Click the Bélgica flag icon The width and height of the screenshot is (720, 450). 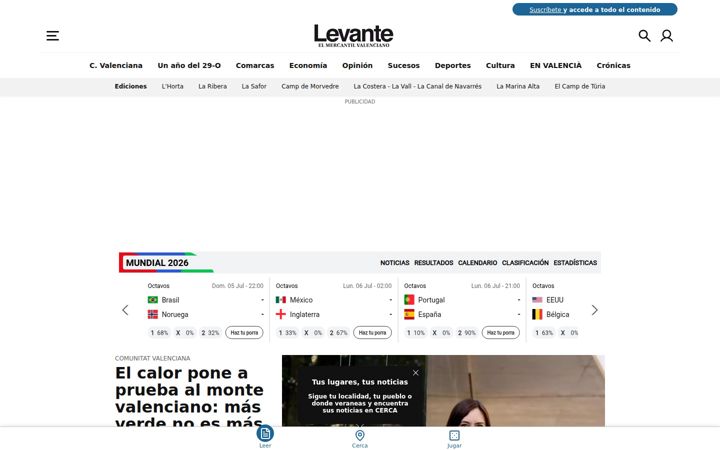(537, 315)
